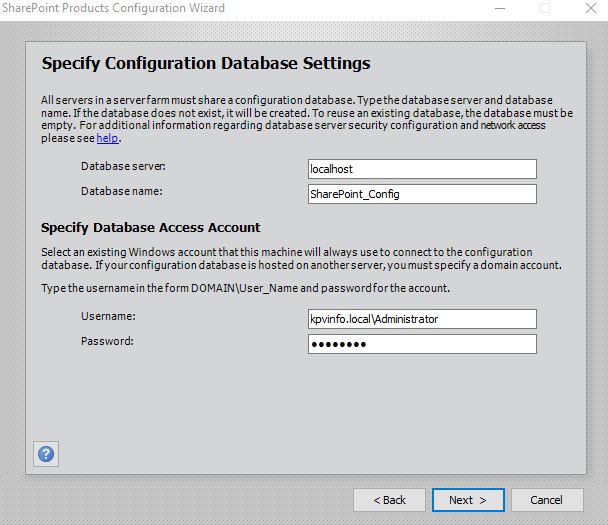Click the 'SharePoint Products Configuration Wizard' title text

pos(113,8)
